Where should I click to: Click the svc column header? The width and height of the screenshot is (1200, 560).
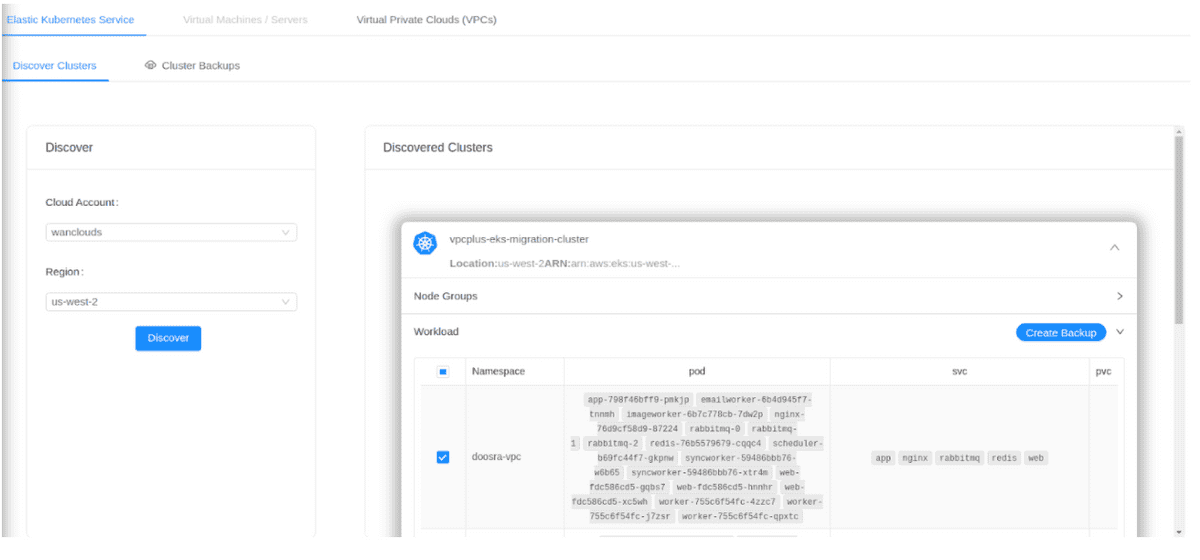point(959,372)
